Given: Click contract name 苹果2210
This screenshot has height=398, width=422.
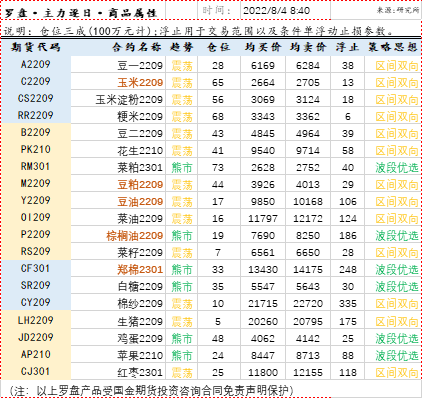Looking at the screenshot, I should 140,356.
